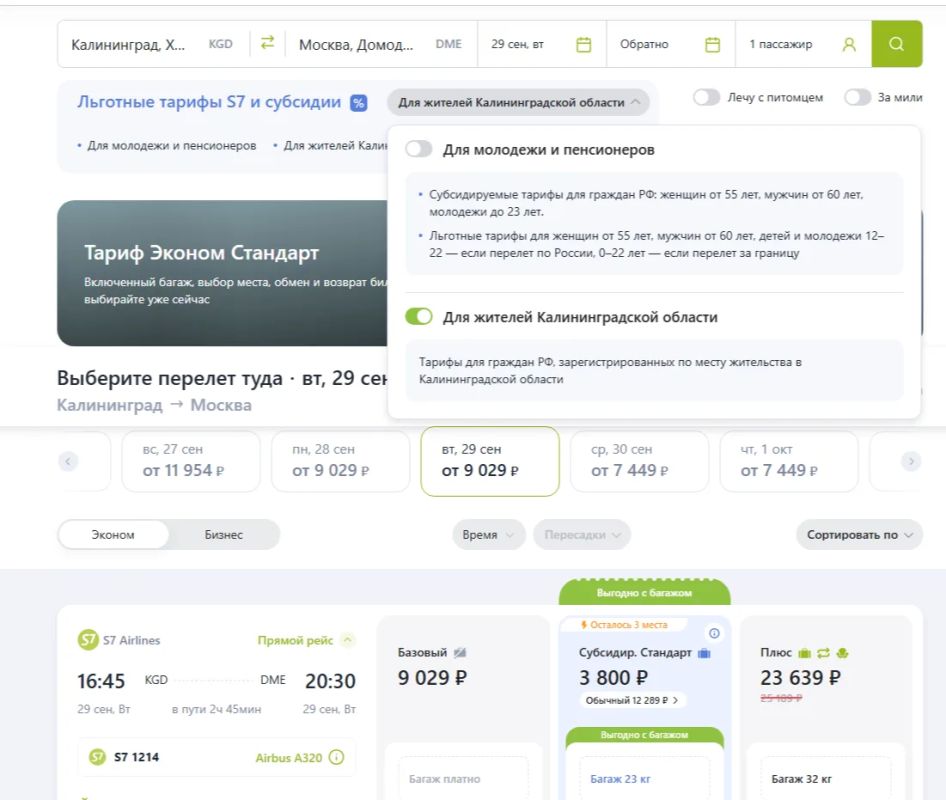This screenshot has width=946, height=800.
Task: Toggle Лечу с питомцем switch
Action: tap(706, 97)
